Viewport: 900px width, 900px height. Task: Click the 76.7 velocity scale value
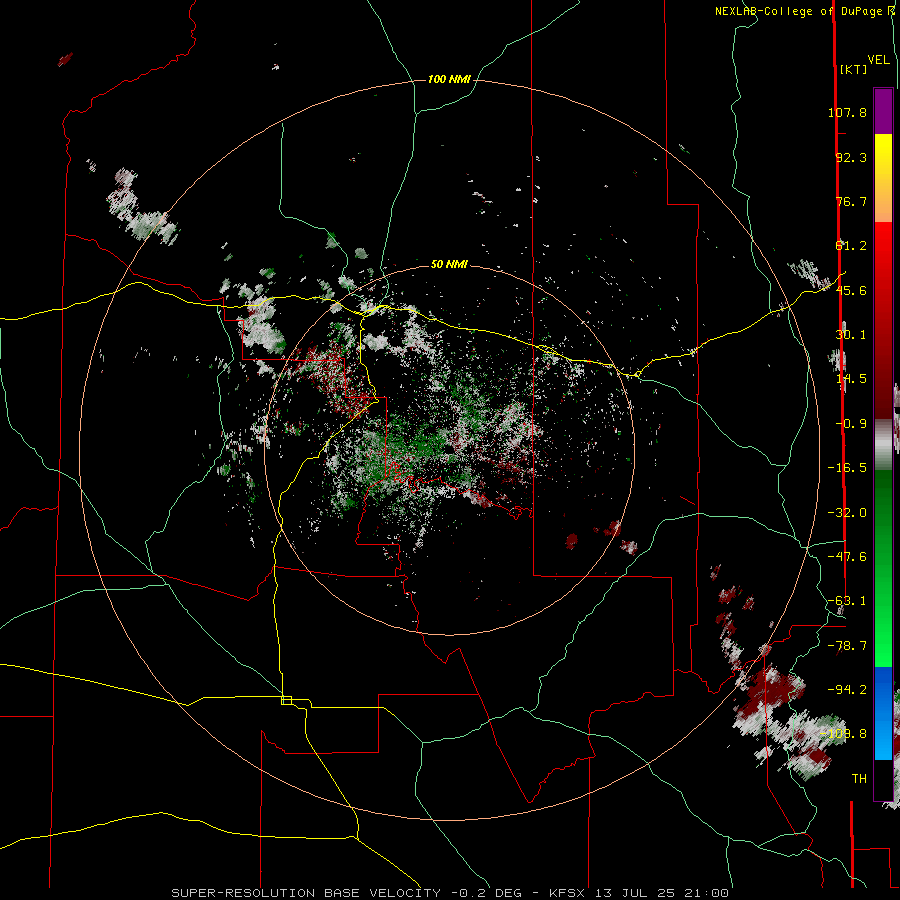pyautogui.click(x=851, y=201)
